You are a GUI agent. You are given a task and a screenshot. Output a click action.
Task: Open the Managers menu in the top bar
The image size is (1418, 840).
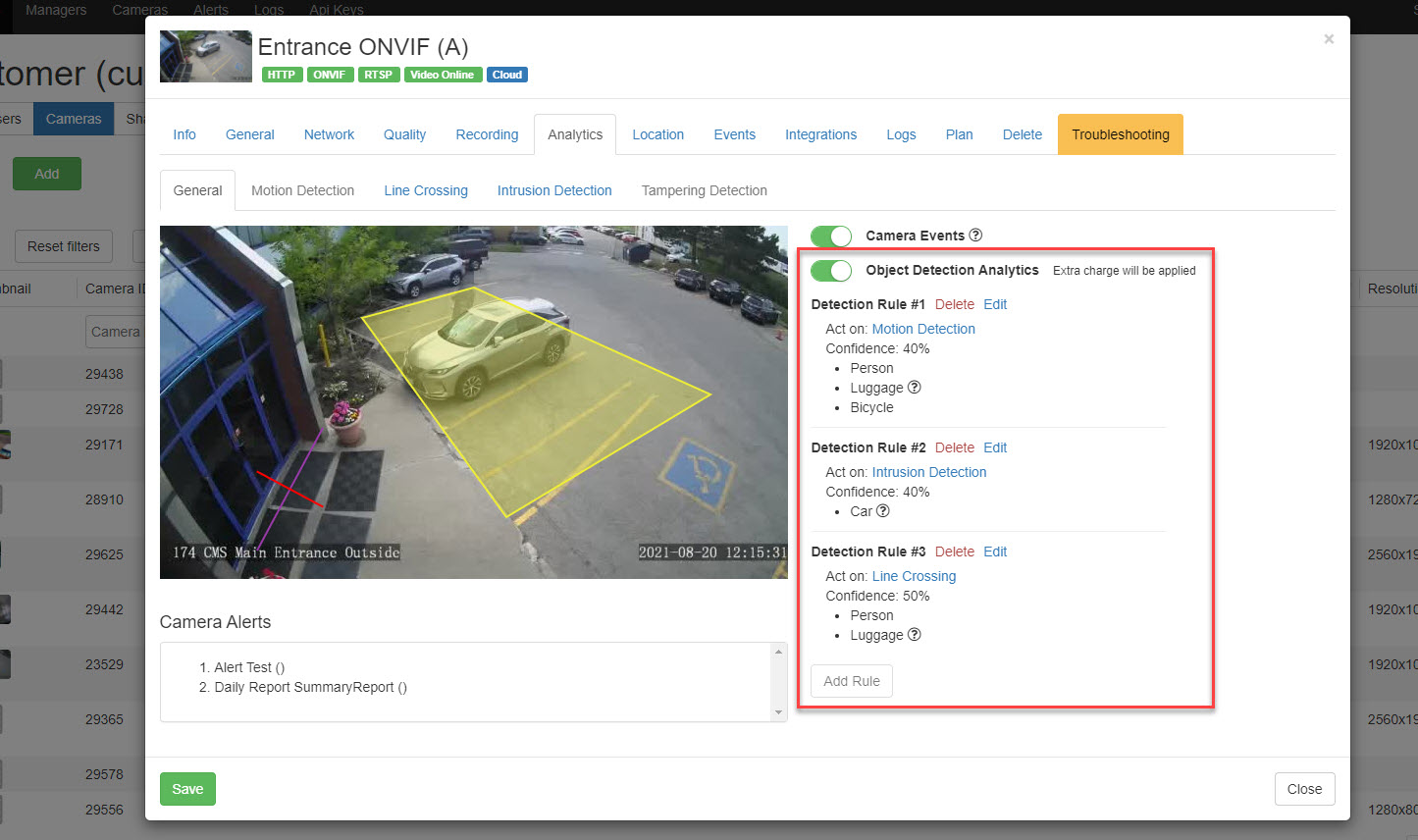[56, 10]
